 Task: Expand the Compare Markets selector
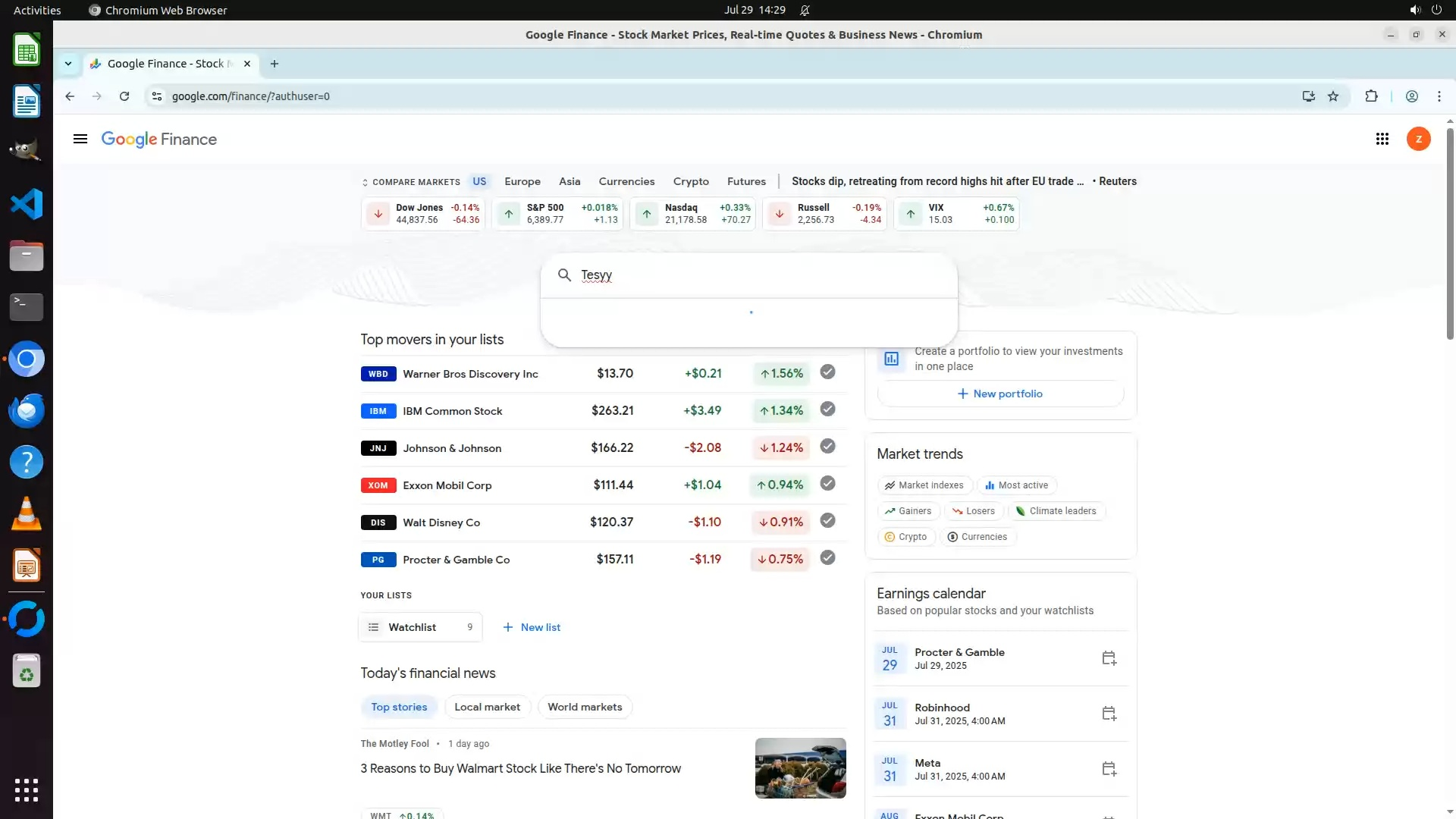[x=411, y=182]
